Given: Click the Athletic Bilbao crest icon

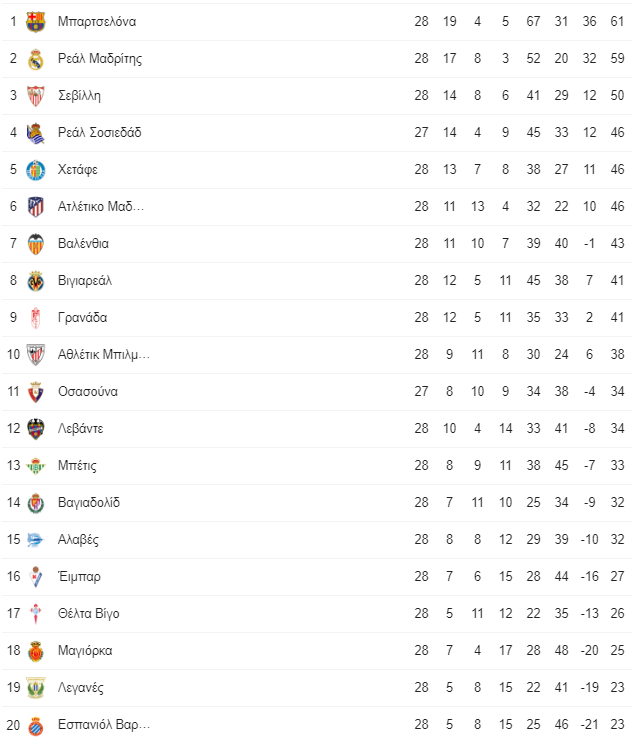Looking at the screenshot, I should (36, 355).
